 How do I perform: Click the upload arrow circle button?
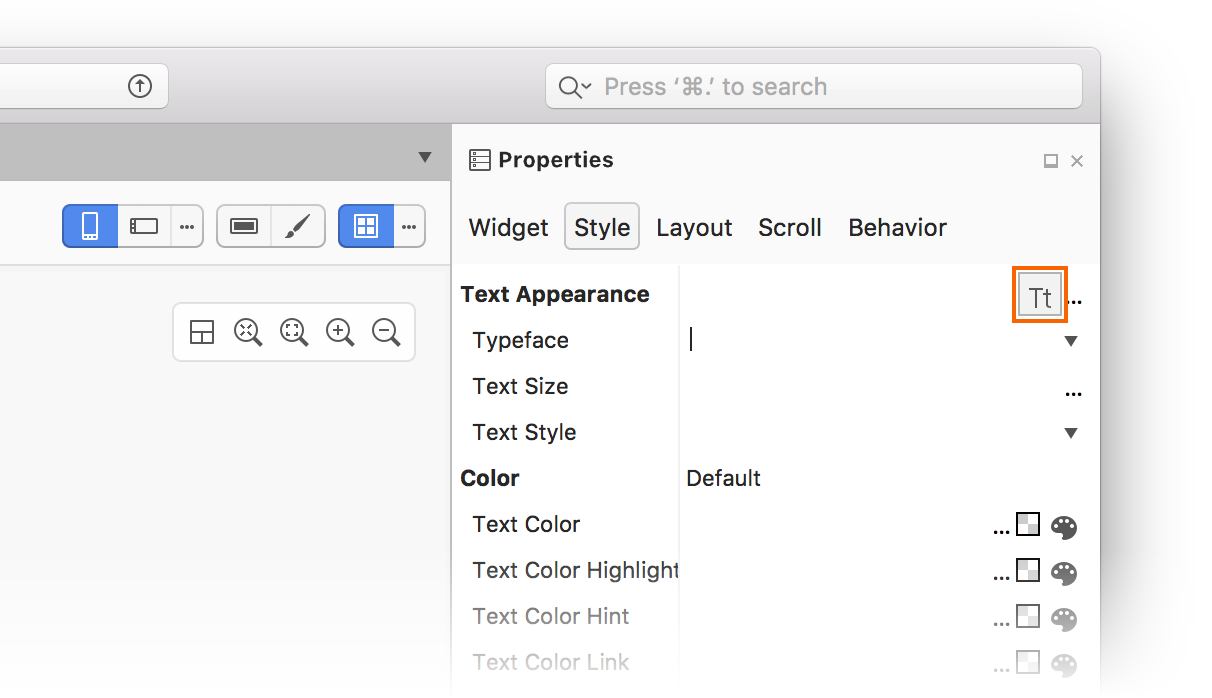click(x=140, y=86)
